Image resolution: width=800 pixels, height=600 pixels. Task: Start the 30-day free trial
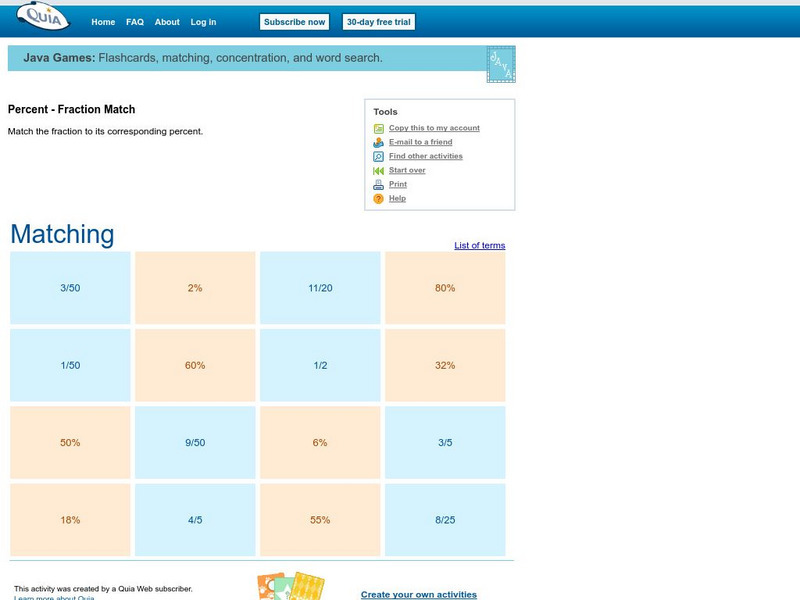[x=380, y=21]
